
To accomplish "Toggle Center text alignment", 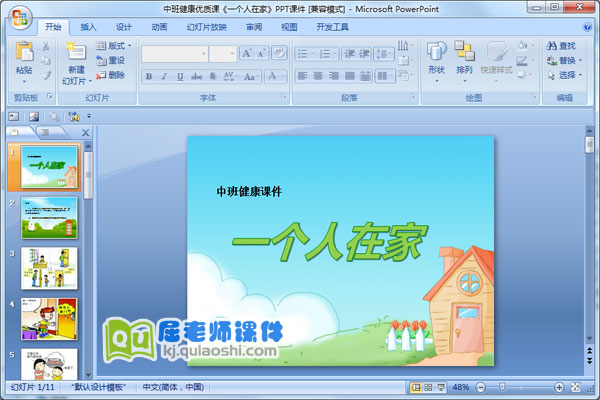I will tap(318, 76).
